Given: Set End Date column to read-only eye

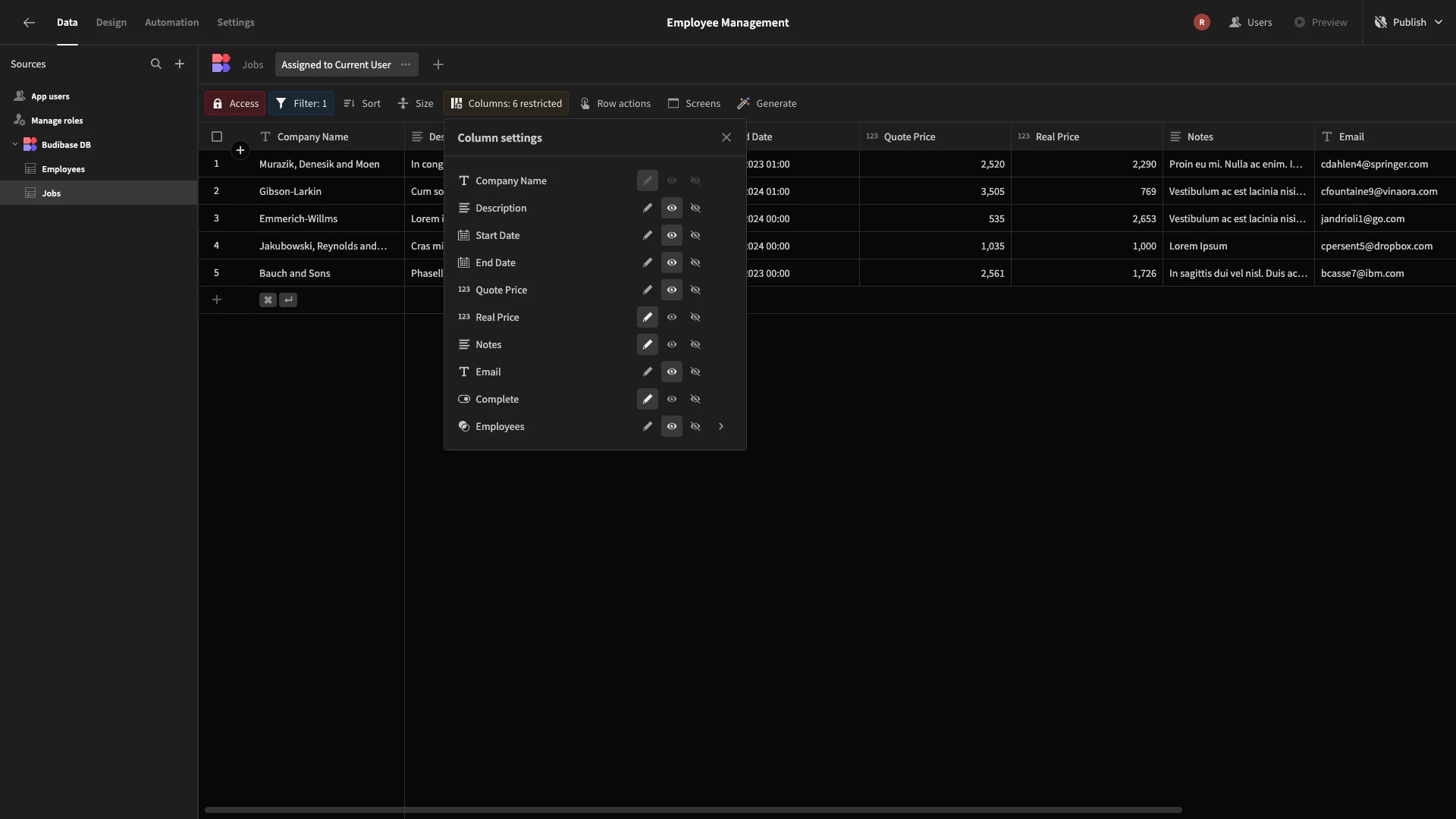Looking at the screenshot, I should coord(672,262).
